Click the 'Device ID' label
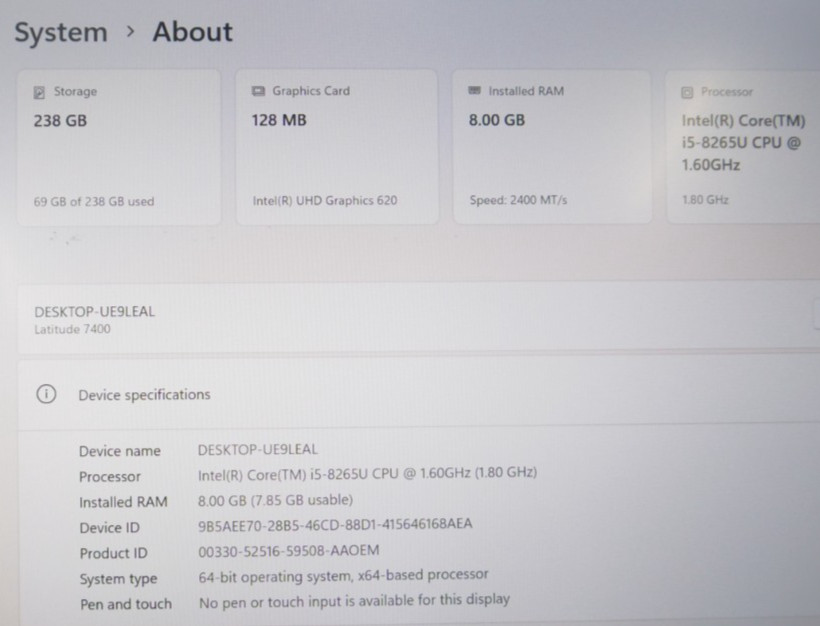This screenshot has width=820, height=626. pyautogui.click(x=110, y=528)
